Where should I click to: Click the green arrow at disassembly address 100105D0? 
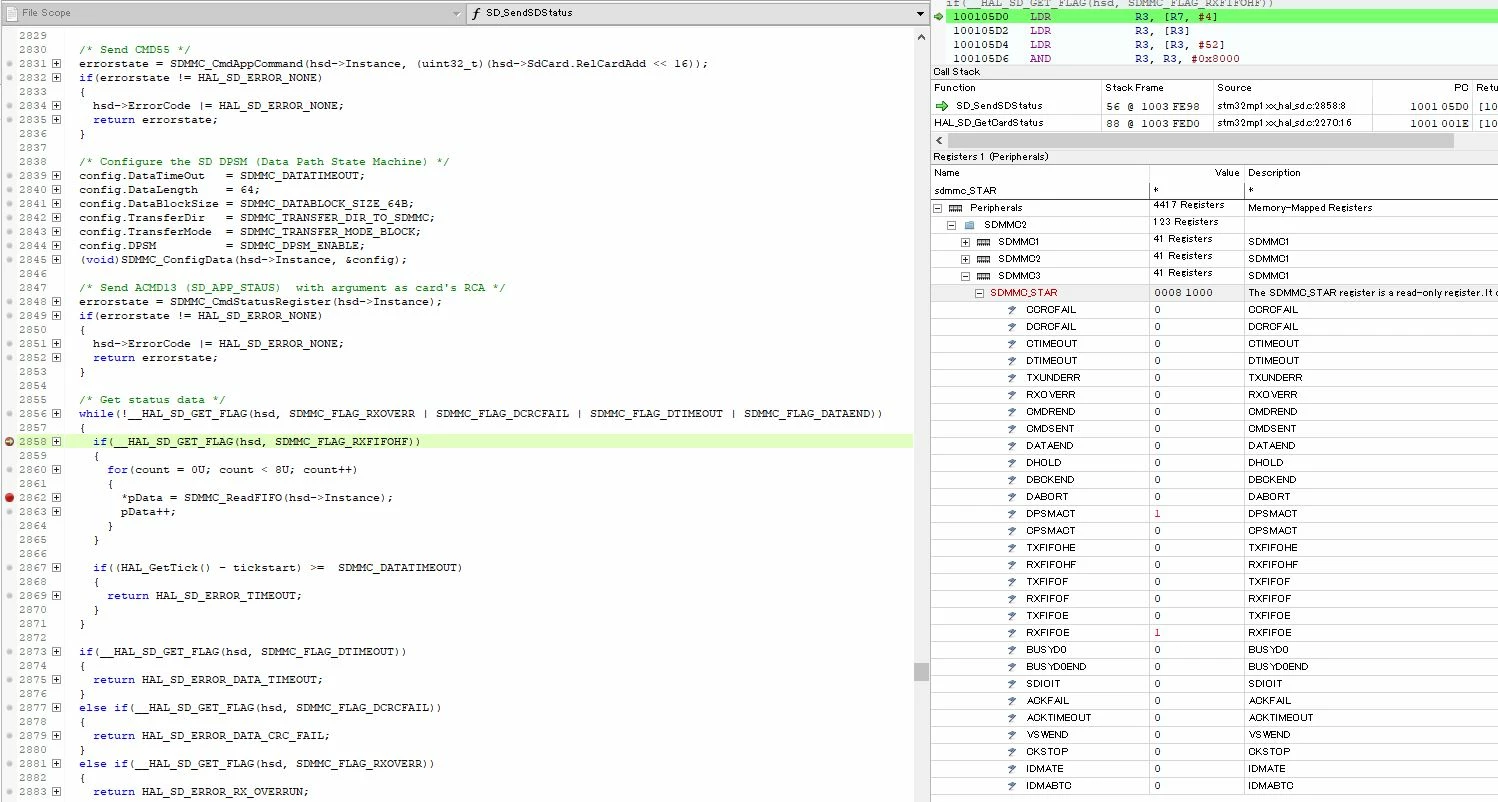pyautogui.click(x=938, y=17)
